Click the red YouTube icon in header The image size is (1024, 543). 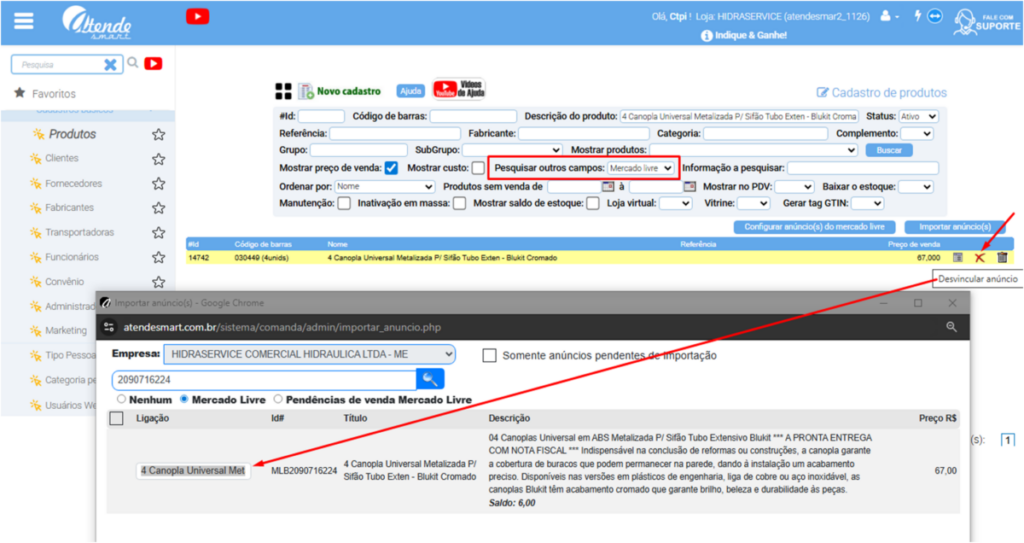197,16
